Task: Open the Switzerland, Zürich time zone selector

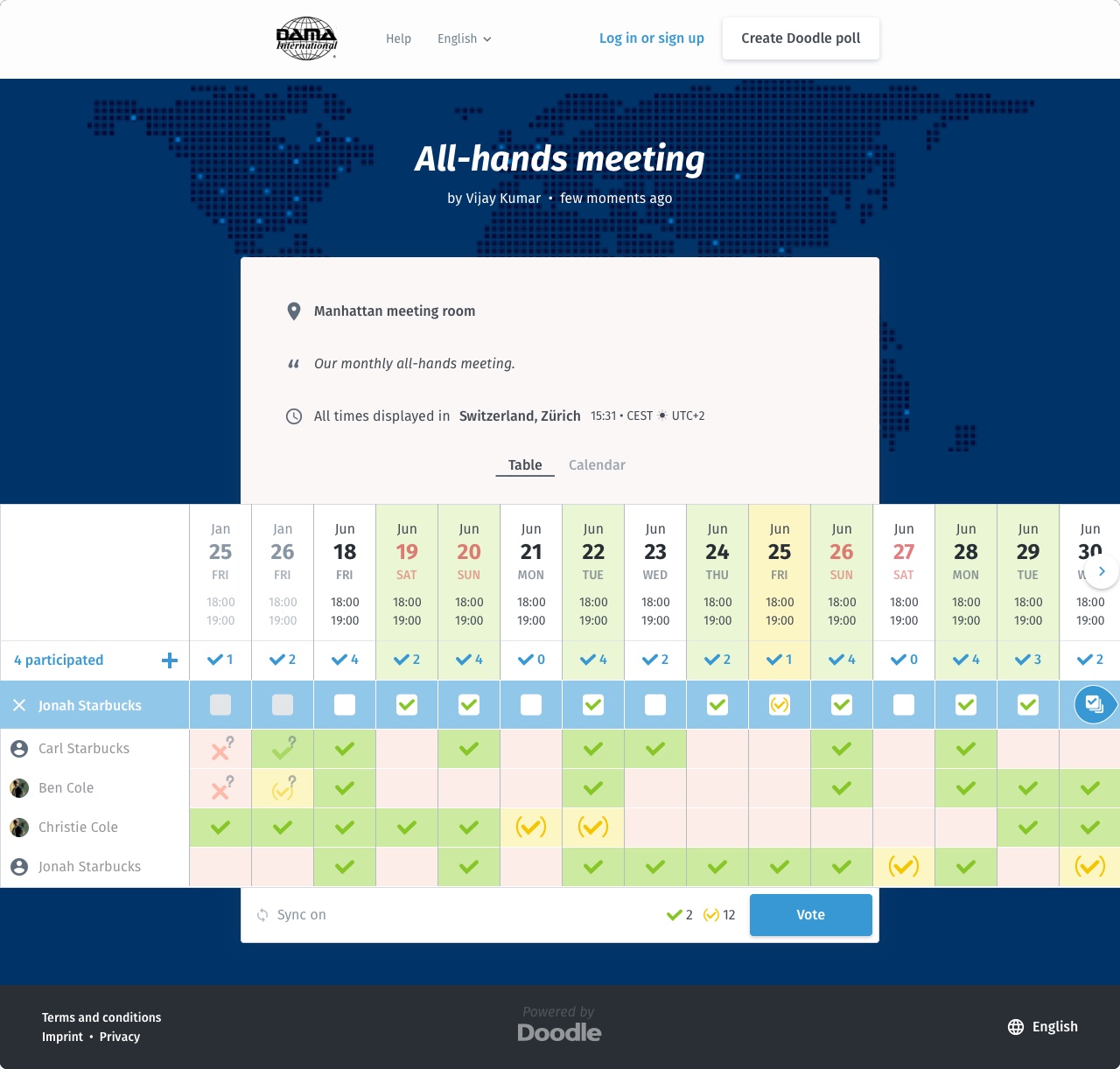Action: tap(520, 416)
